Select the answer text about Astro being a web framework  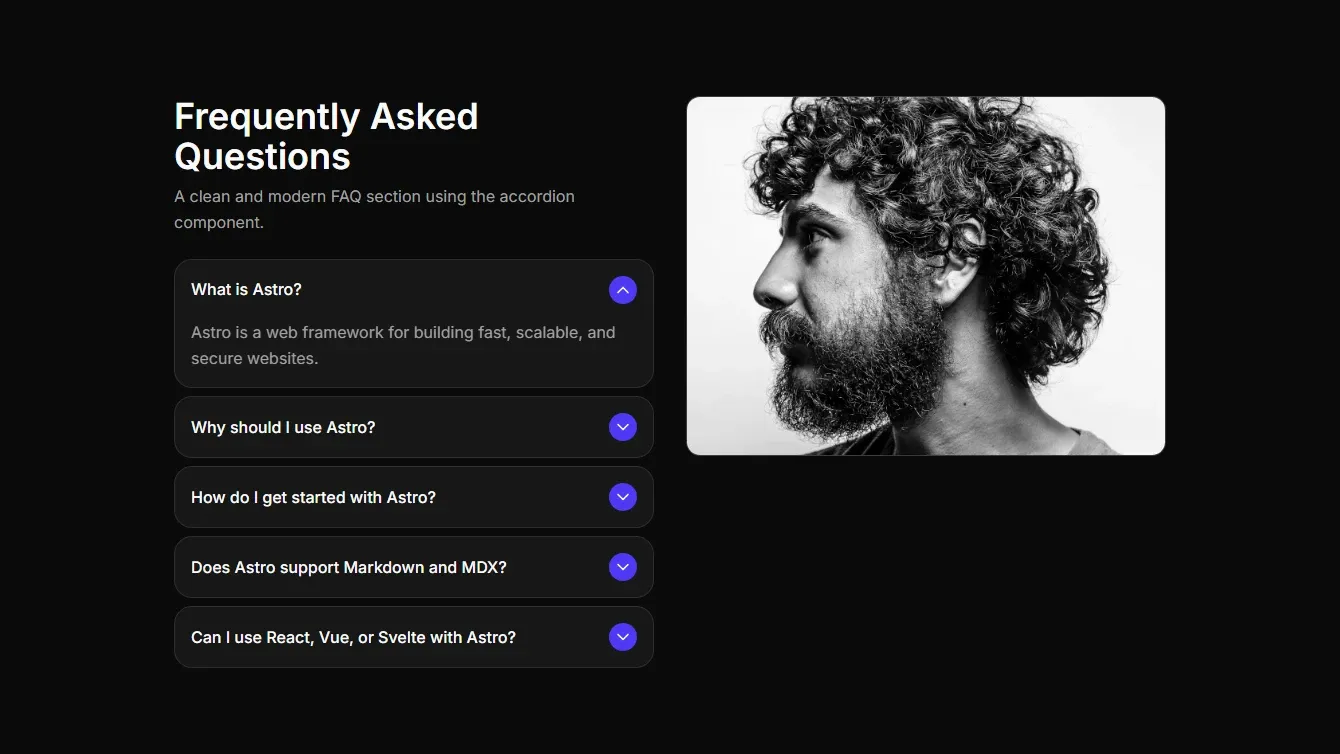(x=403, y=345)
